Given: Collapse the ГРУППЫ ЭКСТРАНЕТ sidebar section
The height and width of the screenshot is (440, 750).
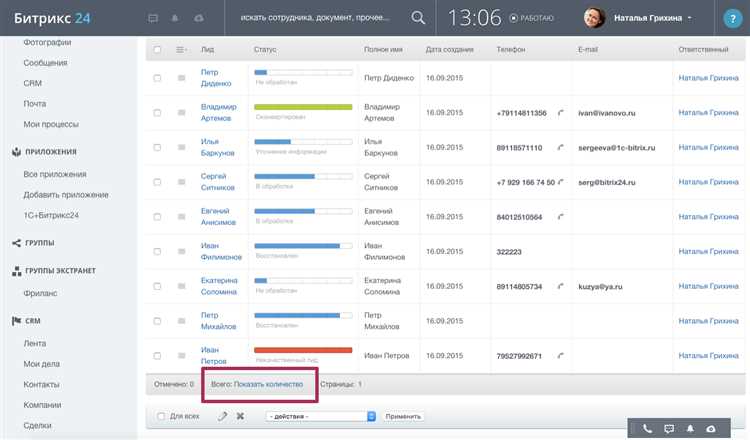Looking at the screenshot, I should [x=54, y=271].
